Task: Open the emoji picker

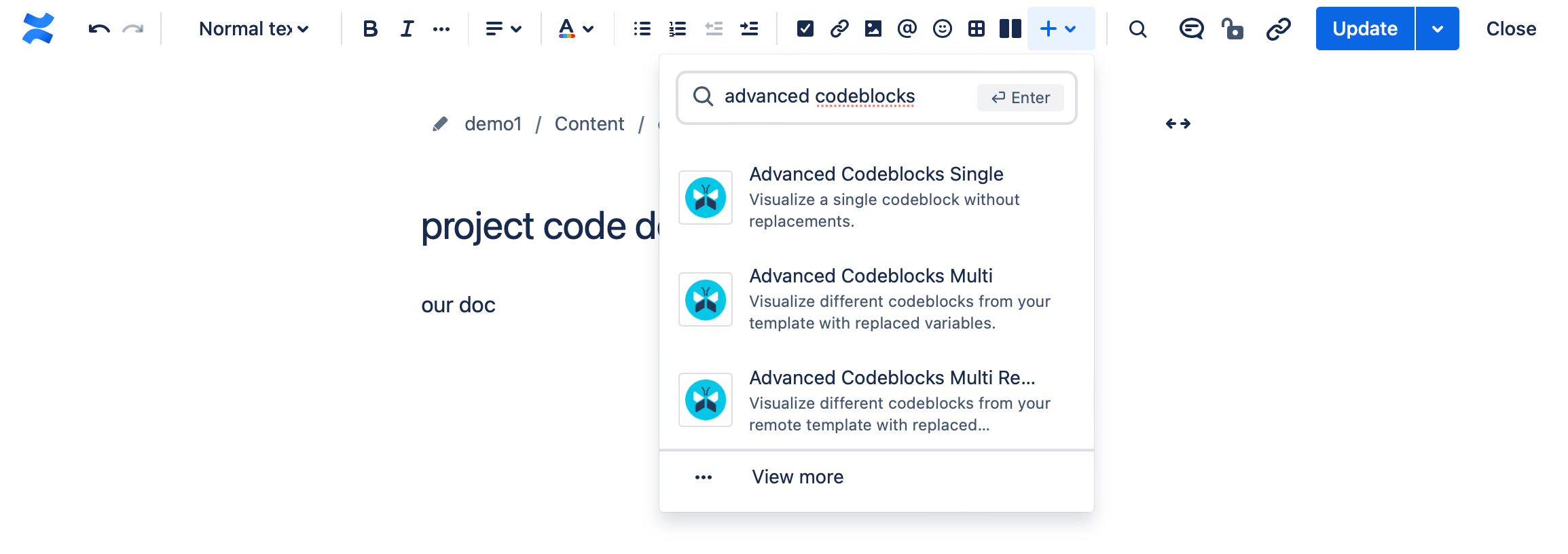Action: 943,29
